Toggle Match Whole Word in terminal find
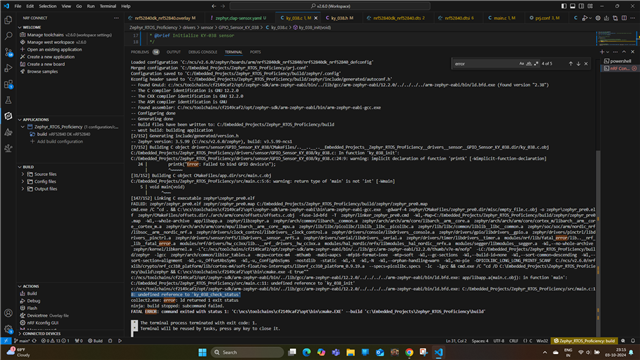 [529, 64]
